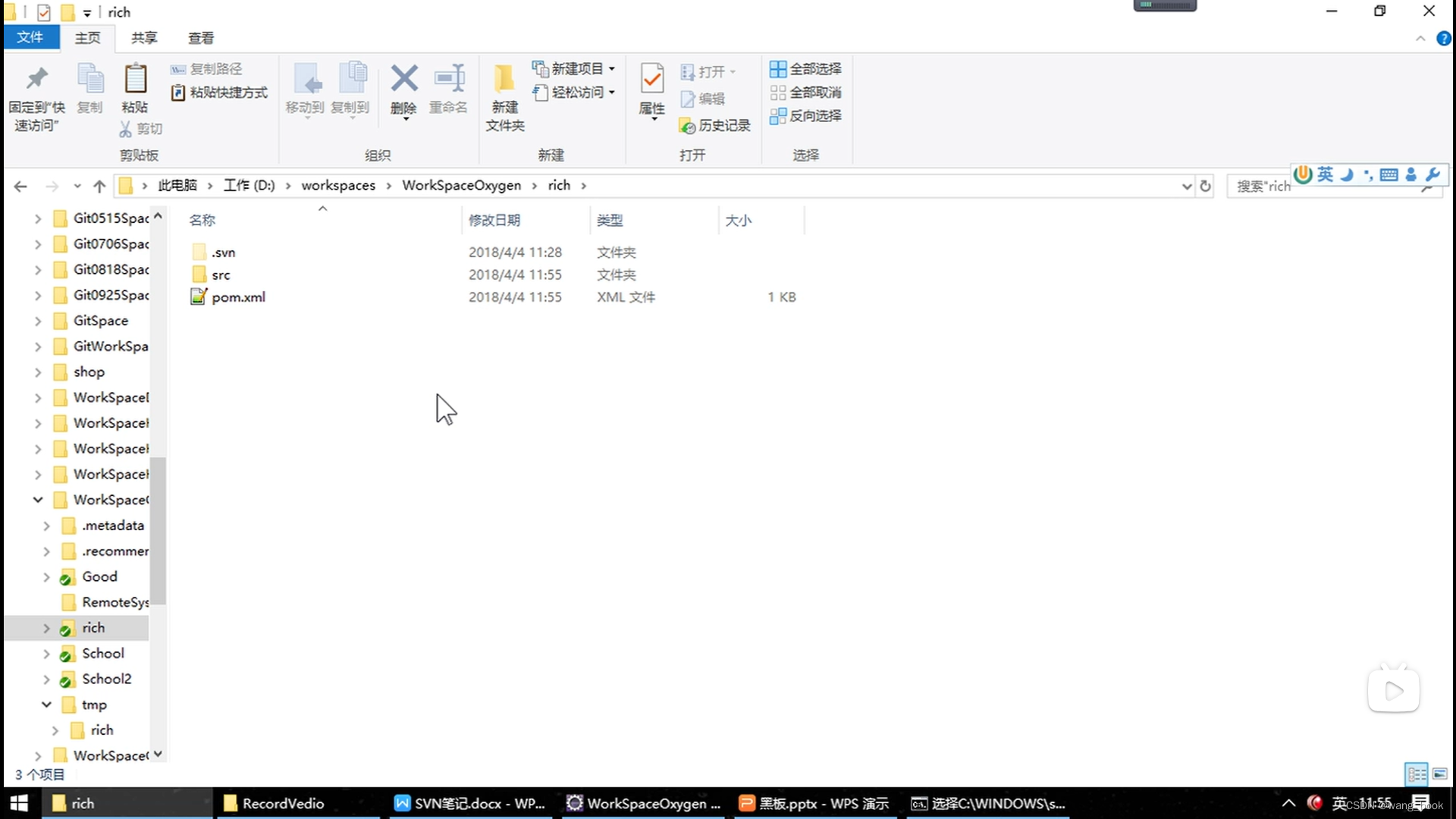Go back with the left arrow
The width and height of the screenshot is (1456, 819).
pos(20,186)
